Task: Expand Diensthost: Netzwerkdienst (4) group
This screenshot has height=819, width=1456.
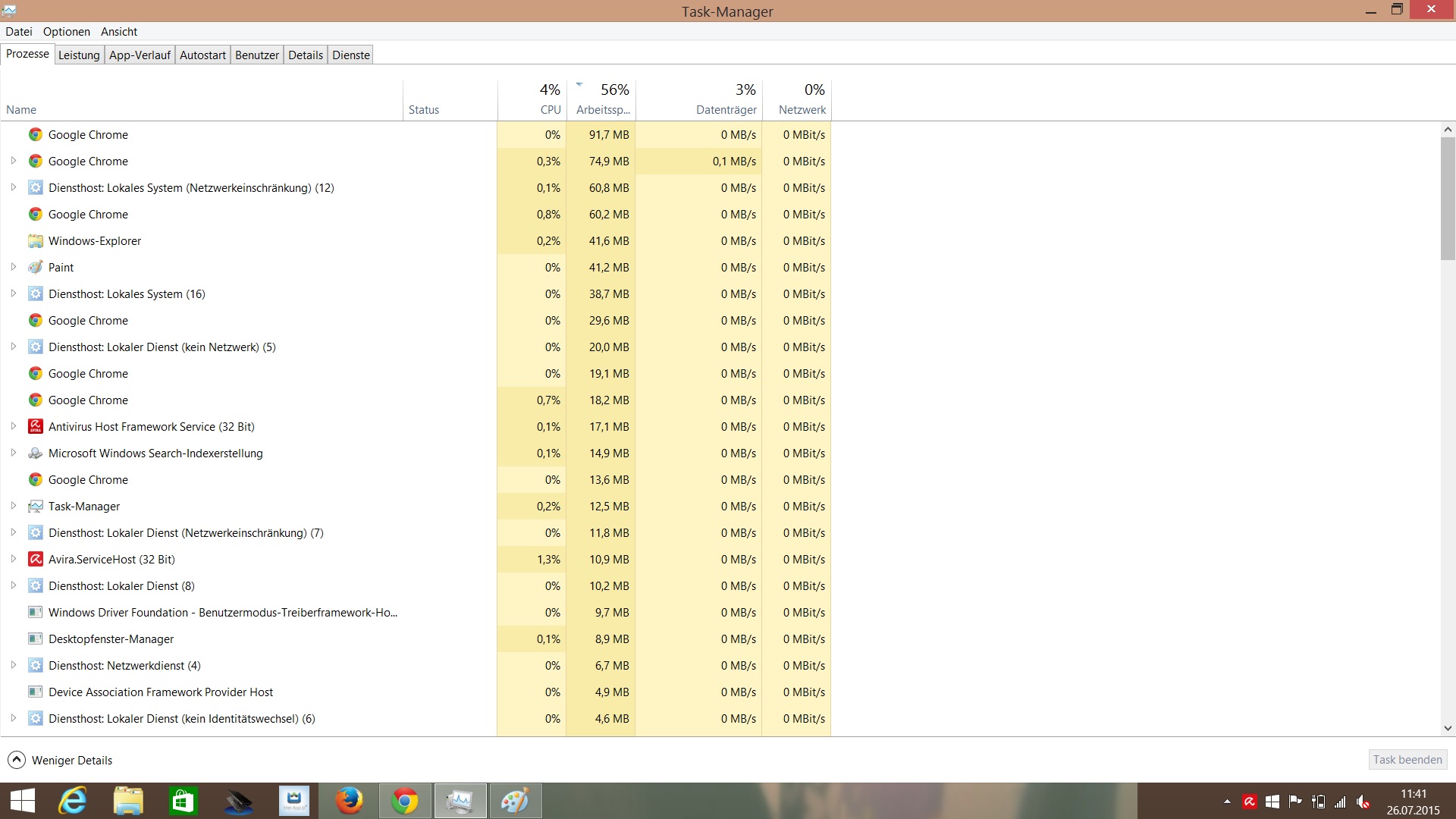Action: (13, 665)
